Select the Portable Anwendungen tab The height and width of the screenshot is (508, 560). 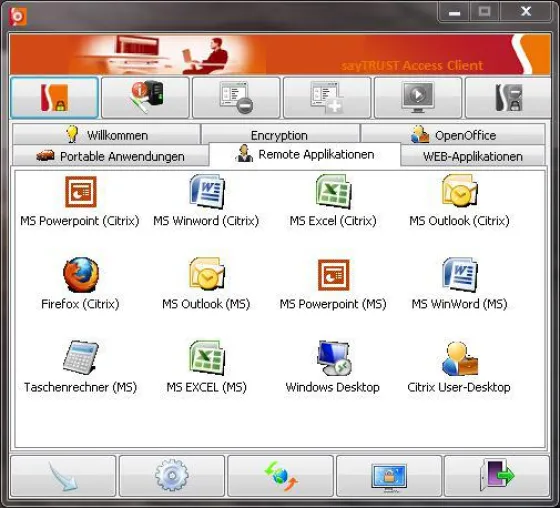tap(110, 156)
